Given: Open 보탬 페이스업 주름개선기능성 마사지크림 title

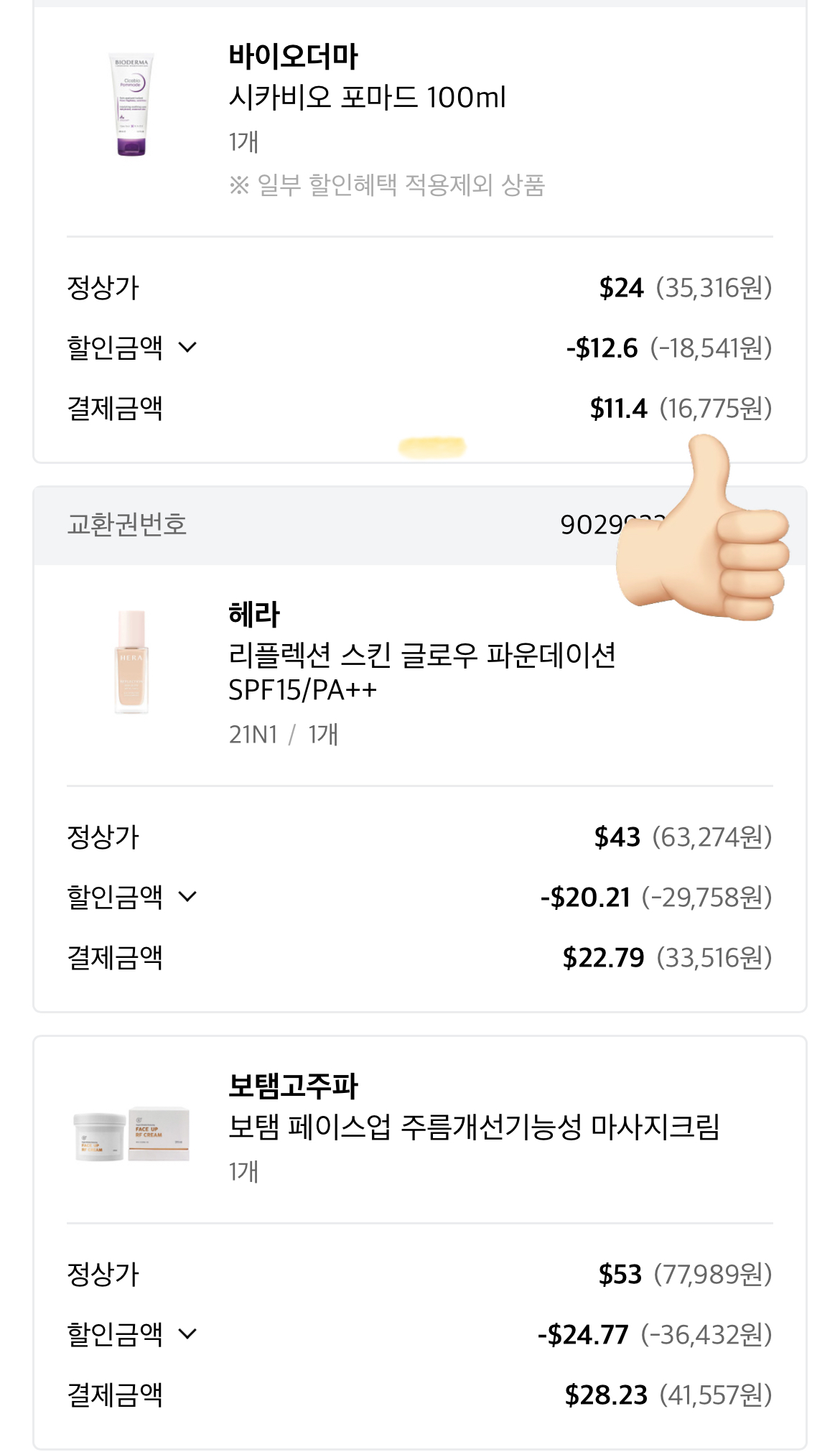Looking at the screenshot, I should point(474,1127).
